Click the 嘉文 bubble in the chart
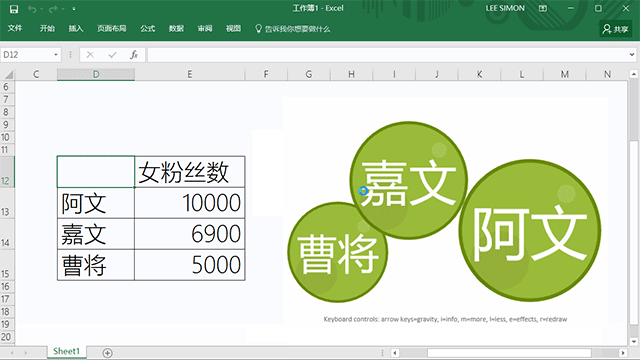 (409, 180)
